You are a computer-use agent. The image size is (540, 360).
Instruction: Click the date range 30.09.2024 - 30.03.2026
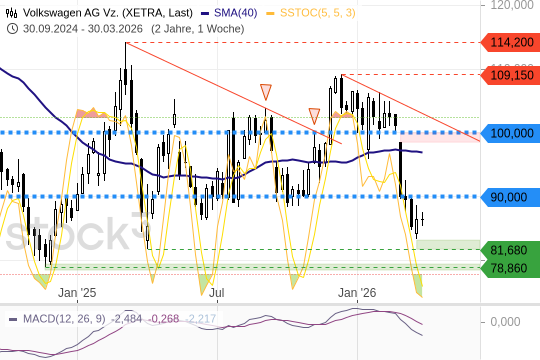pyautogui.click(x=83, y=29)
